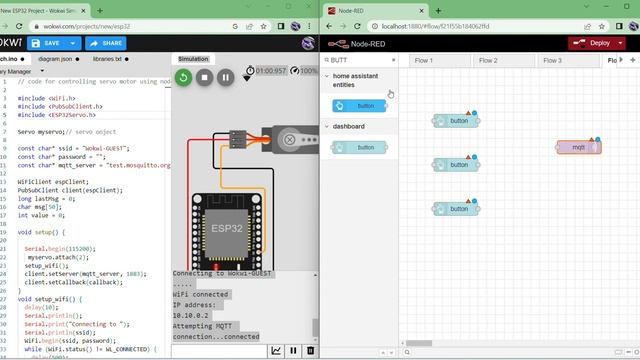Screen dimensions: 640x360
Task: Click the Node-RED logo in header
Action: click(357, 44)
